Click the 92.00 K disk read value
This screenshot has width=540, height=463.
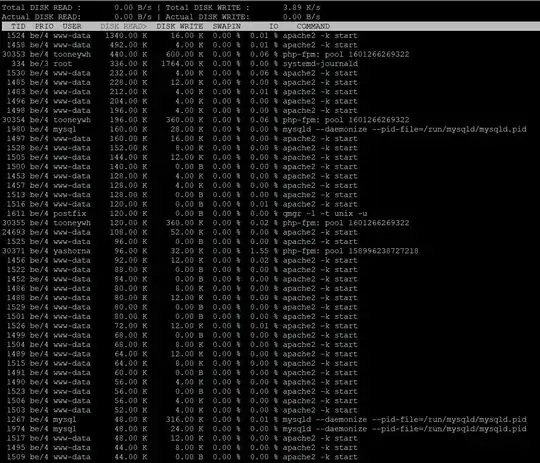[x=131, y=260]
